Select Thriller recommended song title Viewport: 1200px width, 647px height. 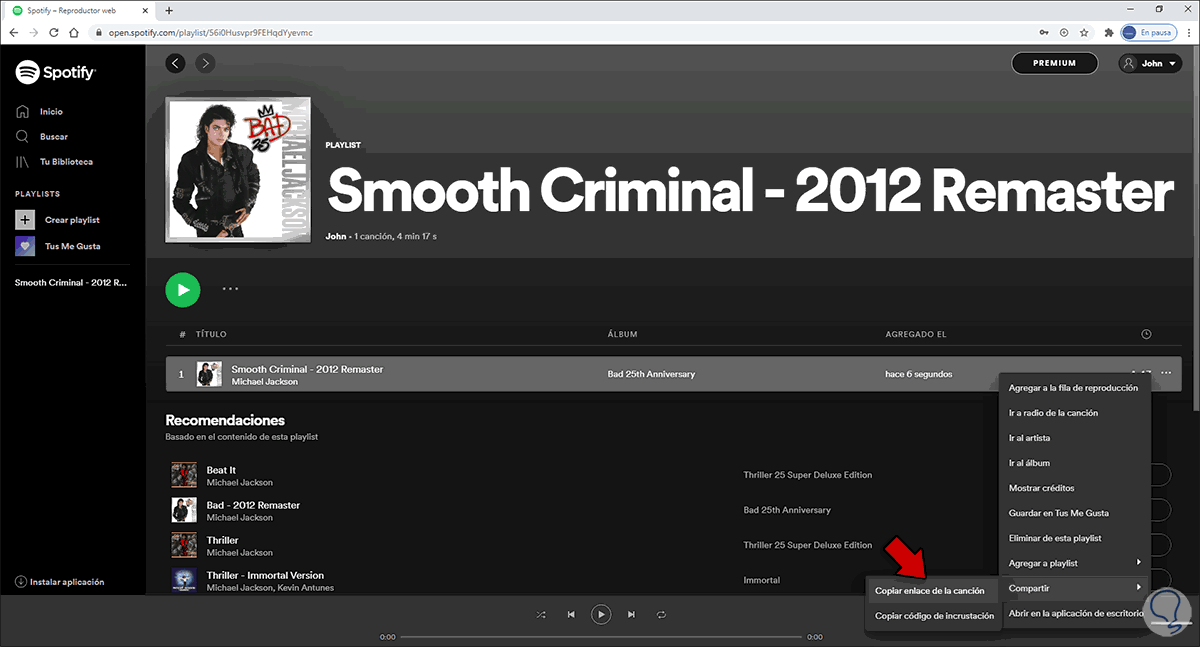pyautogui.click(x=222, y=540)
